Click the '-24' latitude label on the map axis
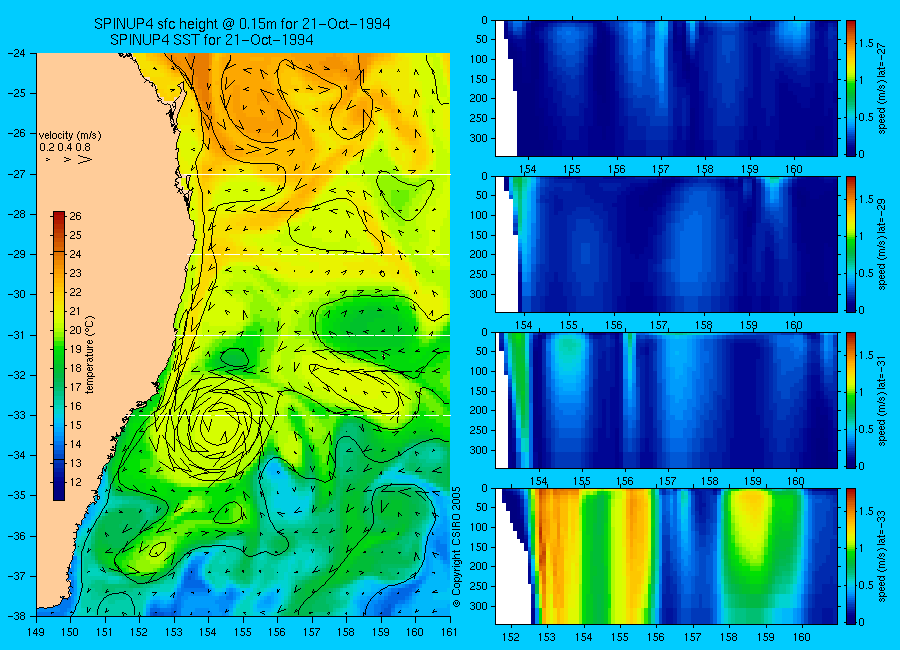Image resolution: width=900 pixels, height=650 pixels. (16, 53)
